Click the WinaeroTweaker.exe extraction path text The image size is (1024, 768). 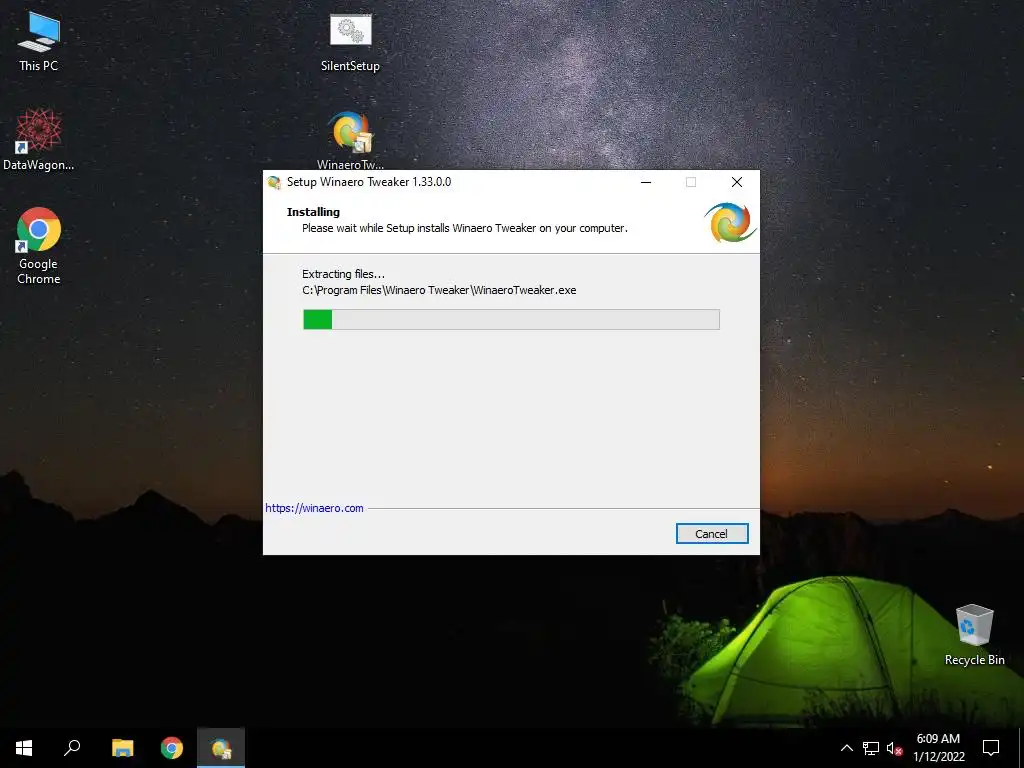439,290
